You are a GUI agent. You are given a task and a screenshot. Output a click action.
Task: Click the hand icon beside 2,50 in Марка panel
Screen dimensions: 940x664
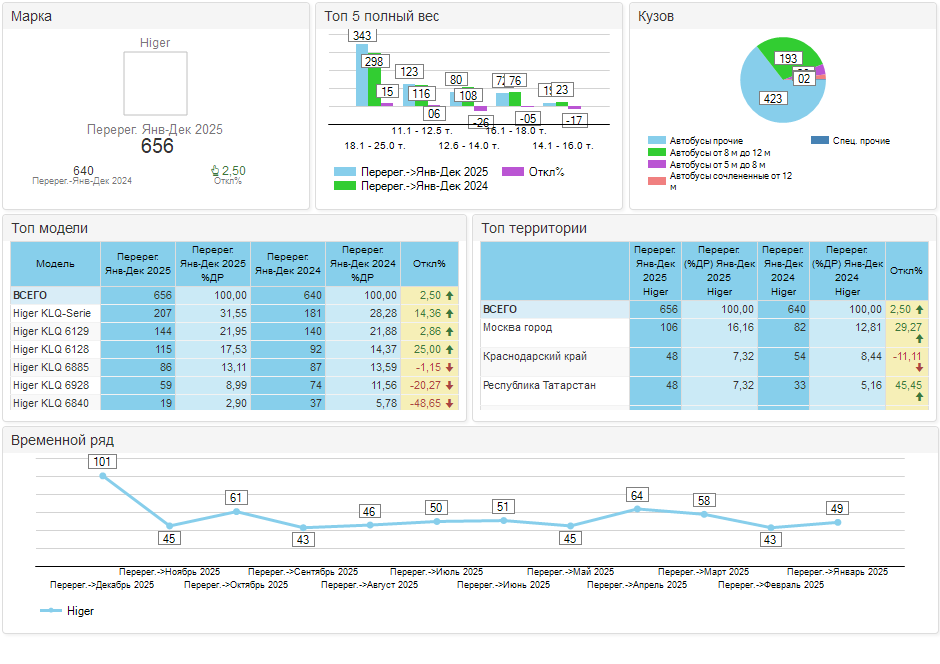click(x=214, y=171)
